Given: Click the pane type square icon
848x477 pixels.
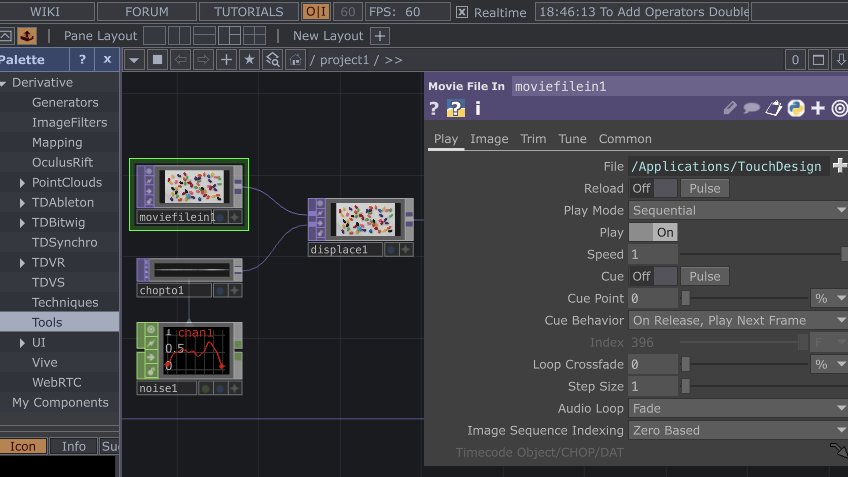Looking at the screenshot, I should pos(157,59).
